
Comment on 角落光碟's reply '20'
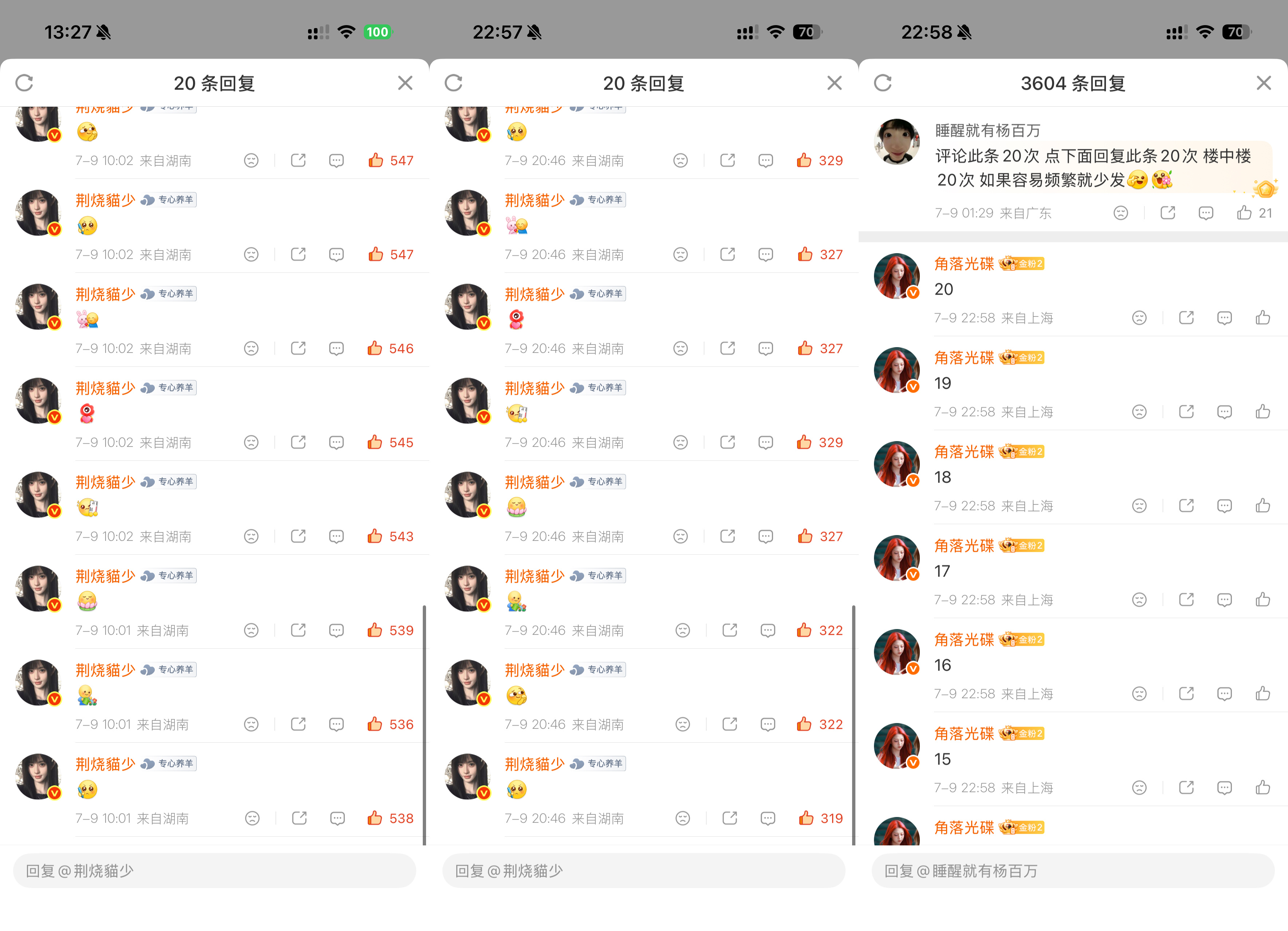pos(1224,318)
